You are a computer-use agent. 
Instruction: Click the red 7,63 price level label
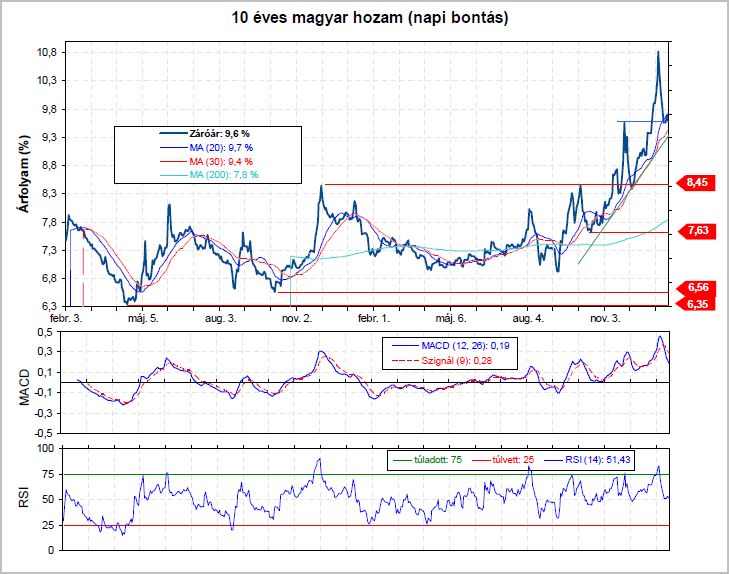699,231
